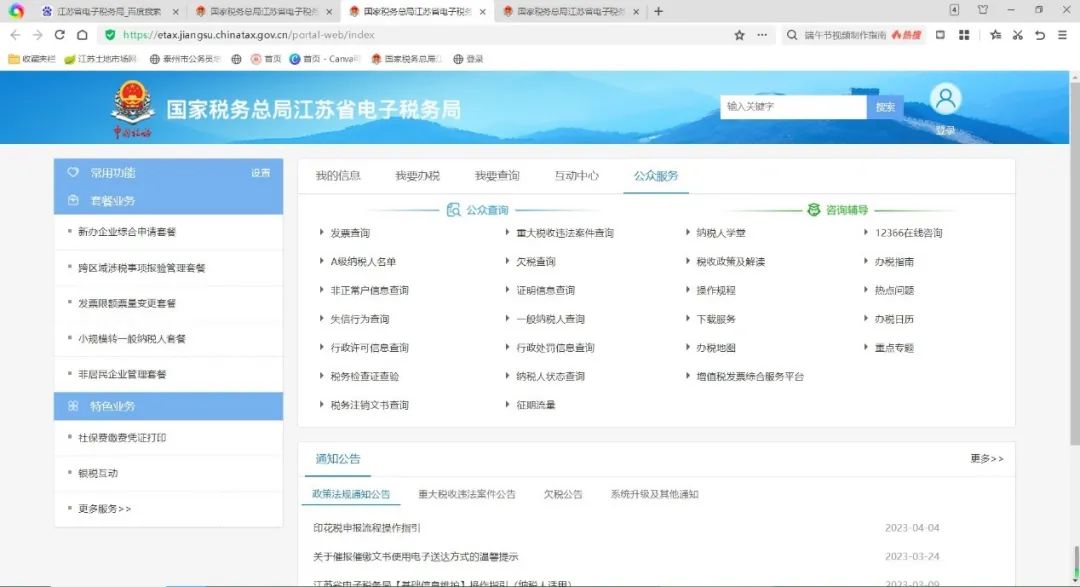Open 更多>> in the 通知公告 section
This screenshot has width=1080, height=587.
click(x=986, y=458)
